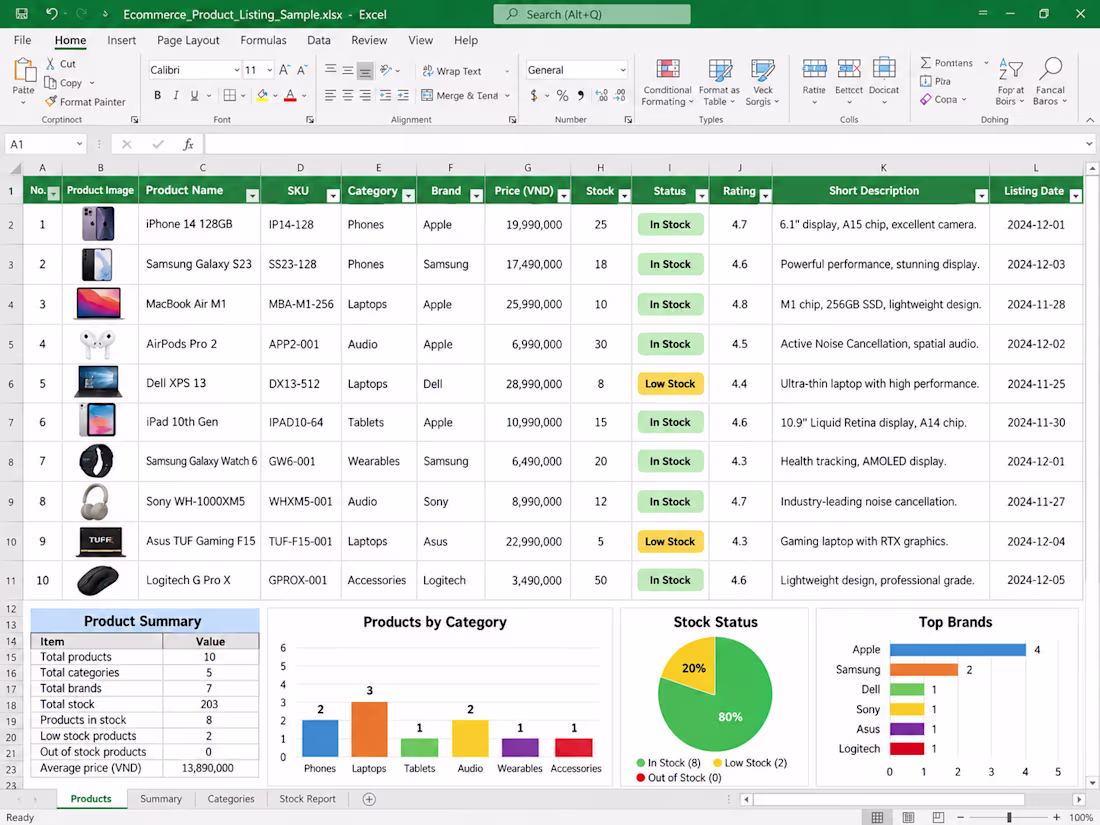Open the Calibri font name dropdown
Image resolution: width=1100 pixels, height=825 pixels.
pyautogui.click(x=236, y=70)
